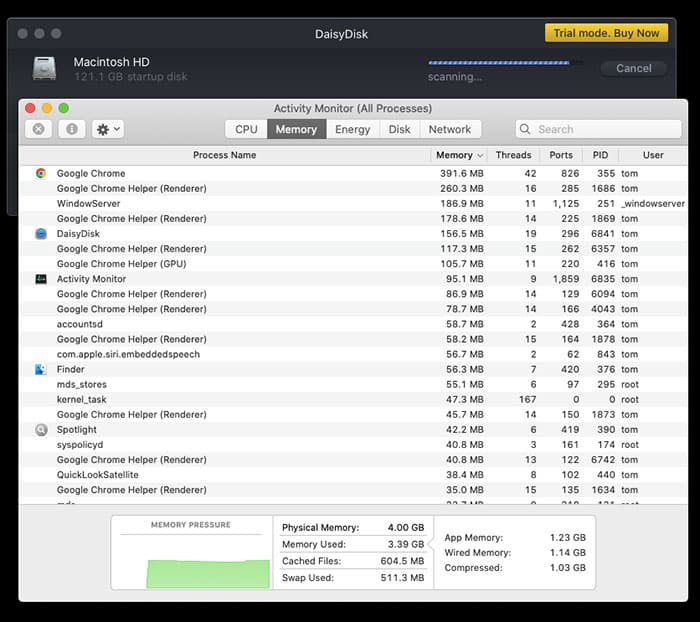
Task: Select the syspolicyd process row
Action: 354,445
